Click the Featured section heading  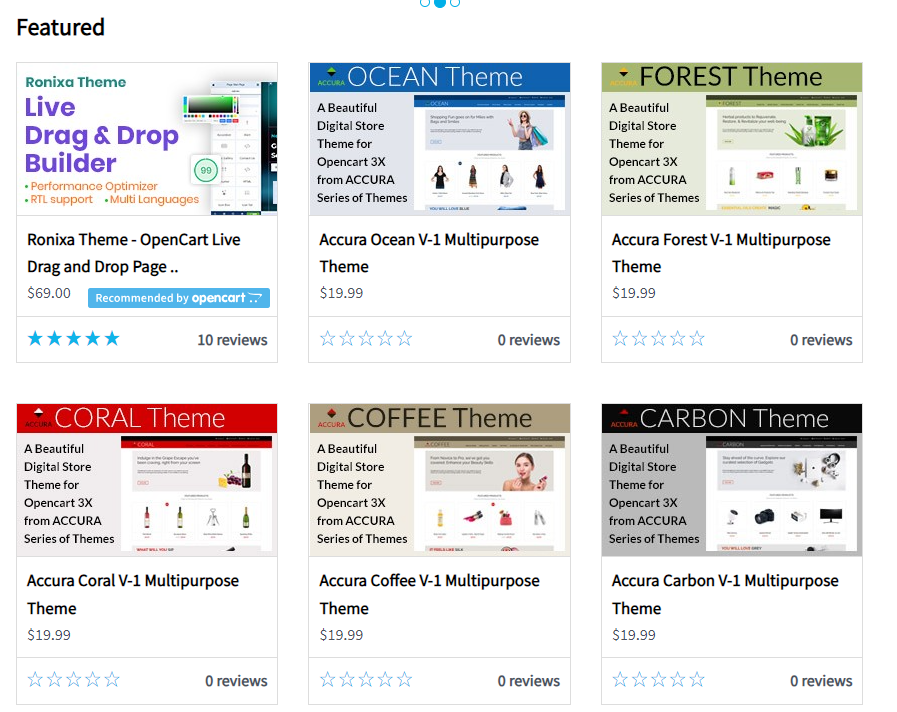61,27
